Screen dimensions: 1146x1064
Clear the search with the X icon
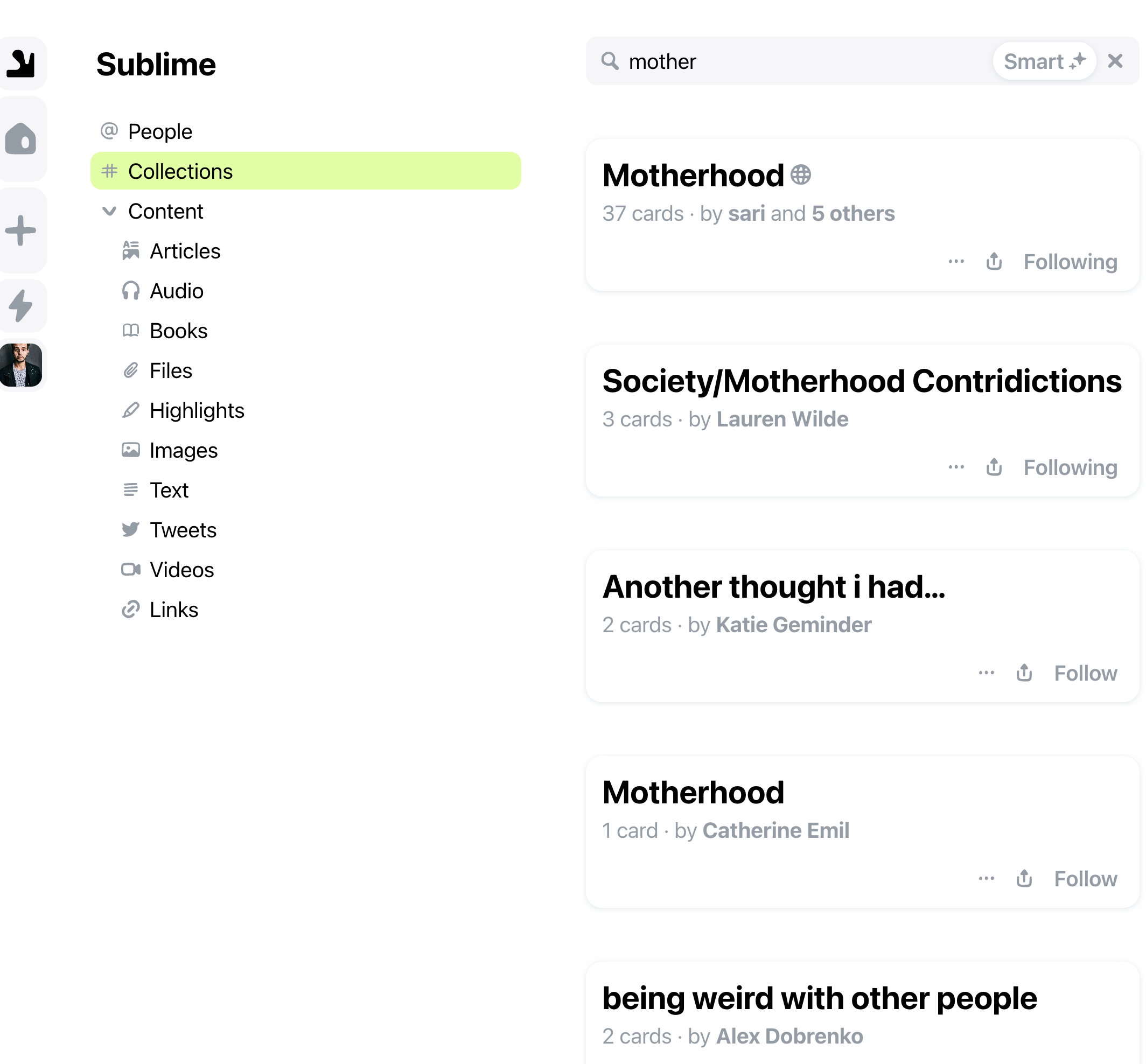coord(1115,61)
